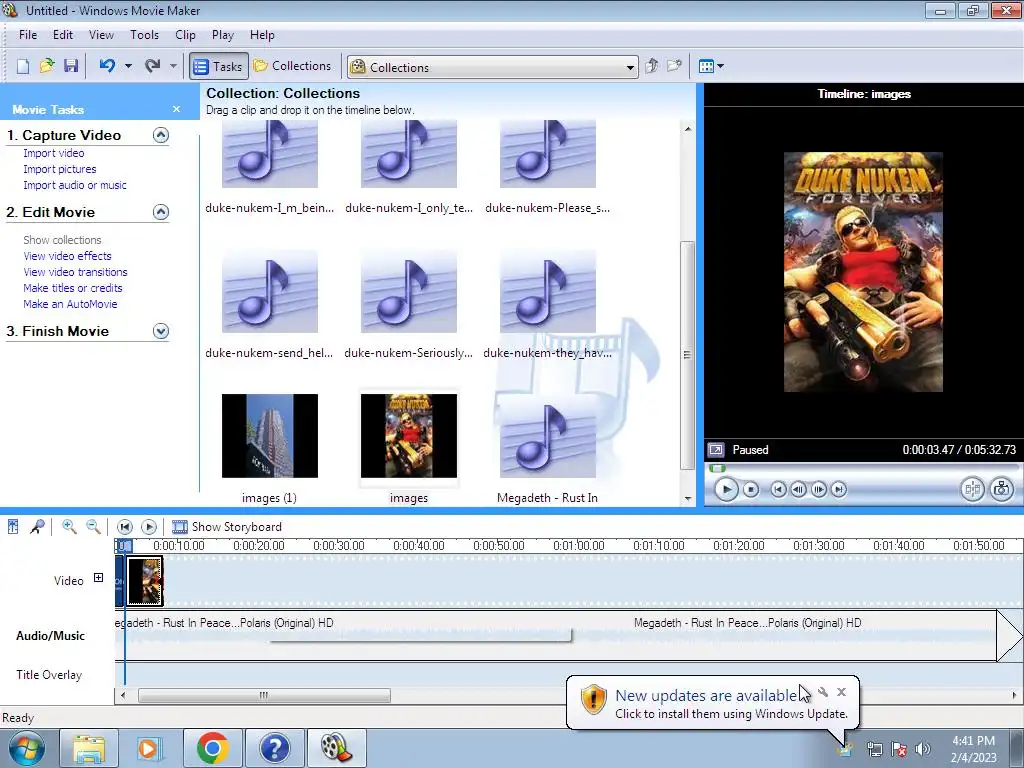This screenshot has width=1024, height=768.
Task: Open the View menu
Action: [101, 35]
